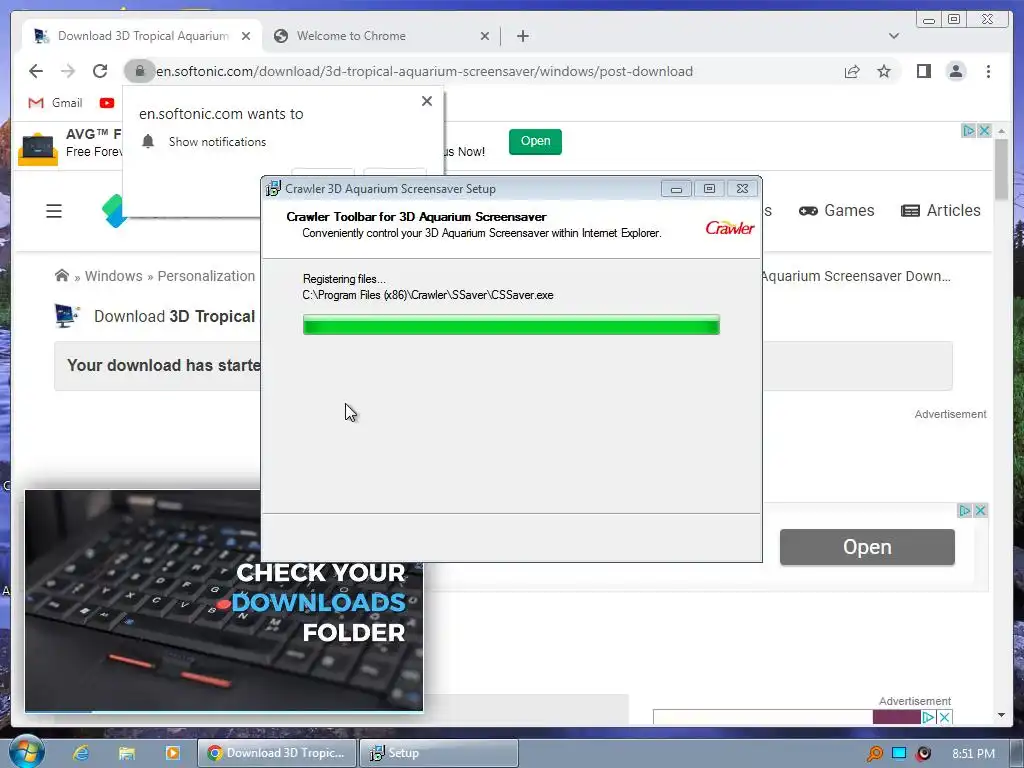Switch to Download 3D Tropical Aquarium tab

(x=142, y=36)
